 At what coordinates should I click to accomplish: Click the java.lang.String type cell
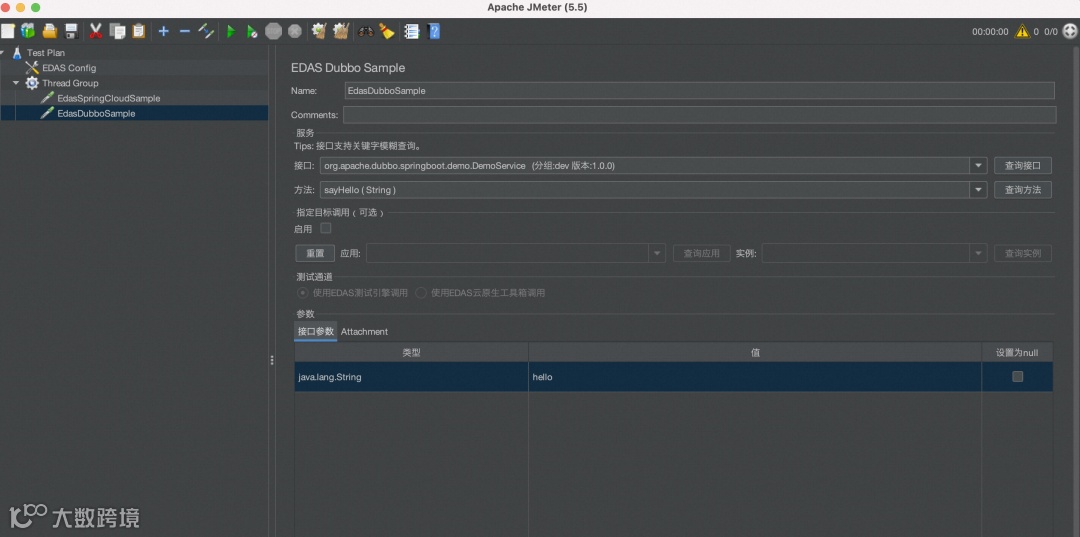(x=411, y=377)
